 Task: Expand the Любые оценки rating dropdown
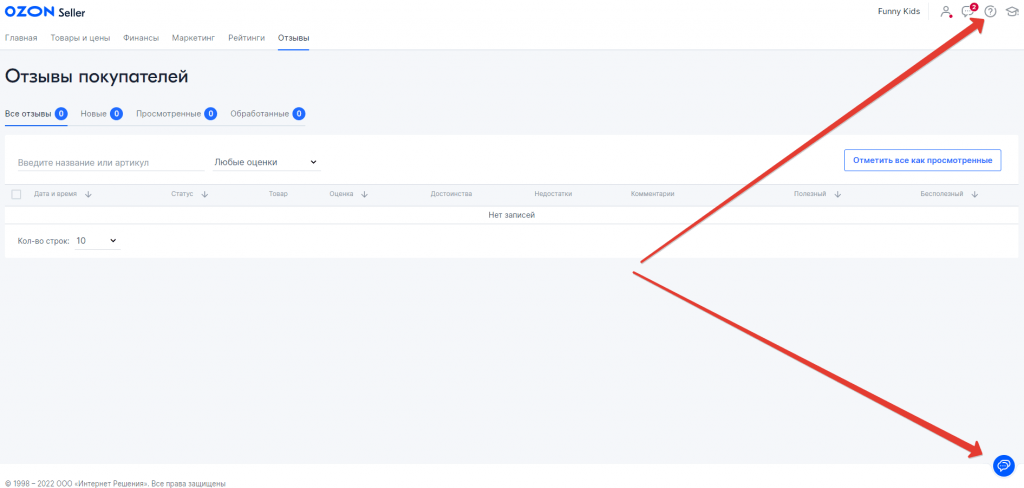[266, 162]
